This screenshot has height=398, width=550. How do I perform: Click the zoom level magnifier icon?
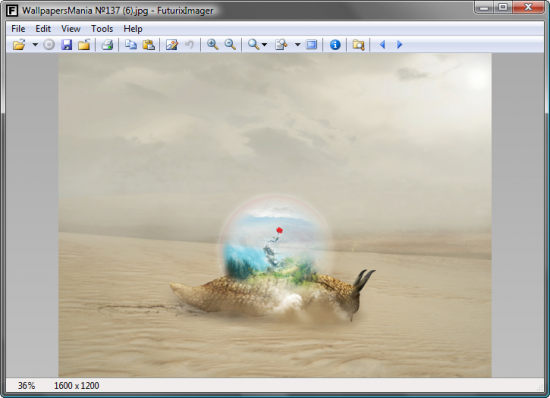pos(253,45)
